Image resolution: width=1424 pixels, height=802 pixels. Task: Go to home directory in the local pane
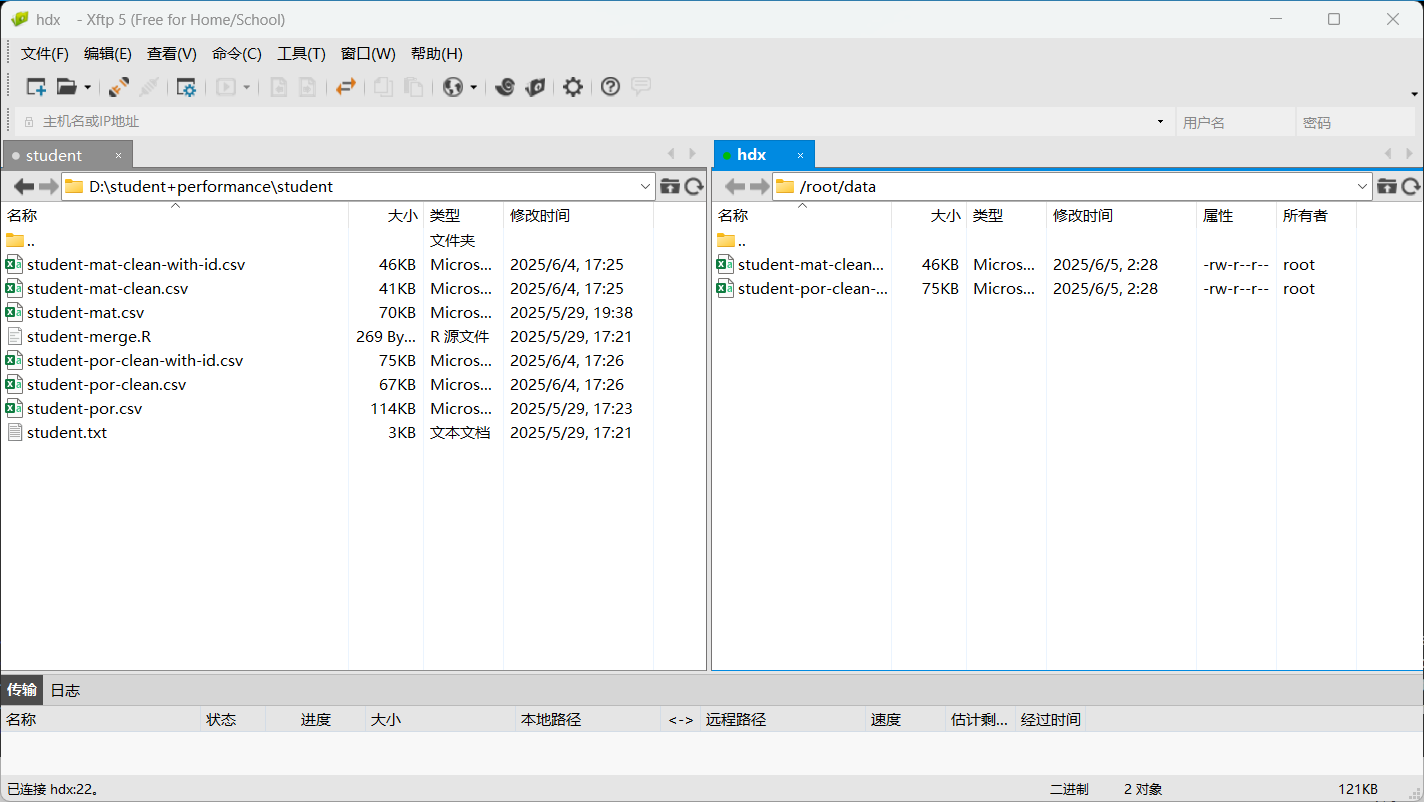tap(670, 186)
